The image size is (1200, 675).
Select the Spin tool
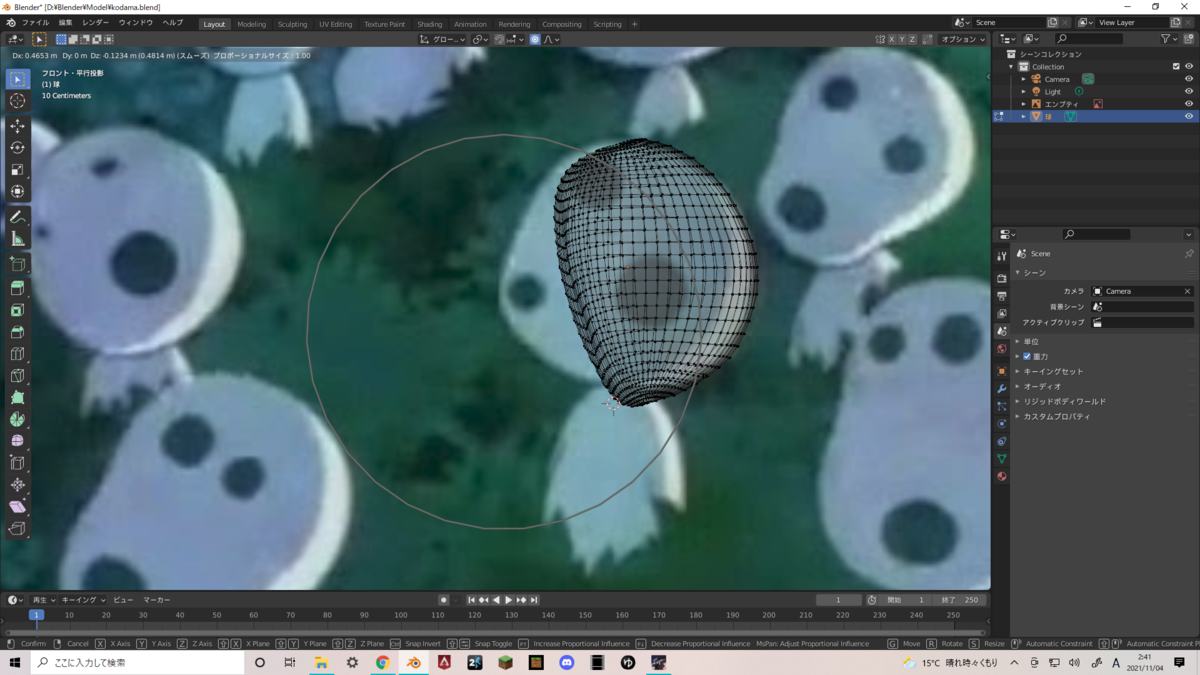(x=17, y=420)
